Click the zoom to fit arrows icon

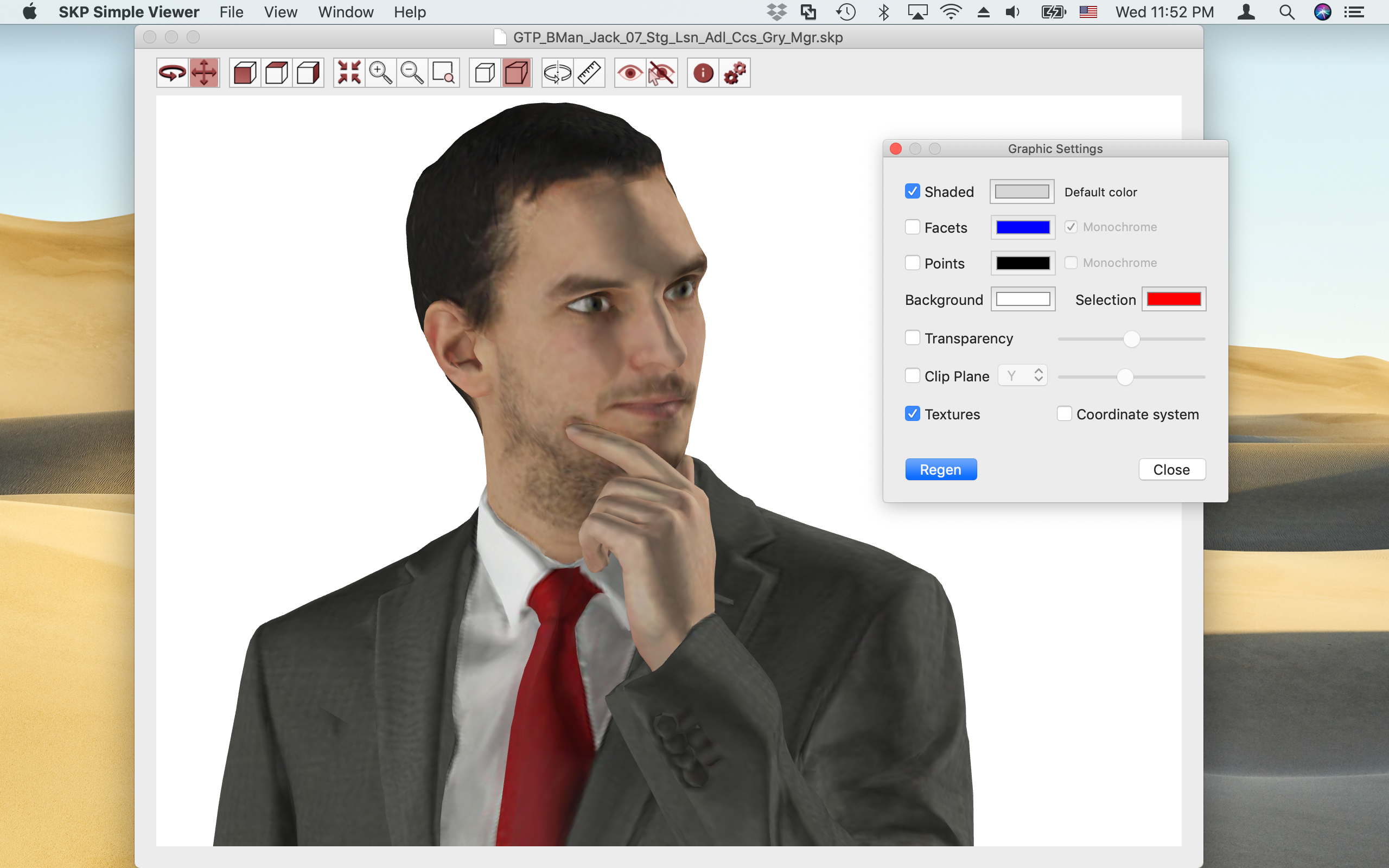349,73
